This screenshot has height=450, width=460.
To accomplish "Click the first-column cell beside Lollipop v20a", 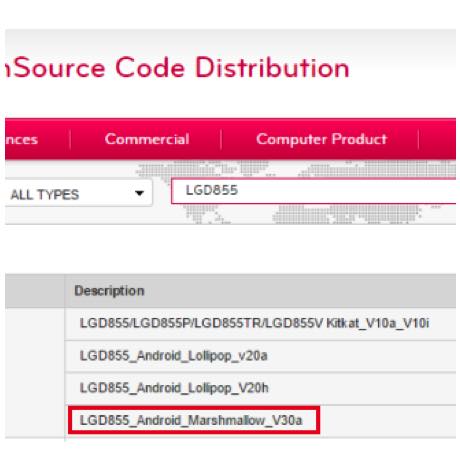I will 35,356.
